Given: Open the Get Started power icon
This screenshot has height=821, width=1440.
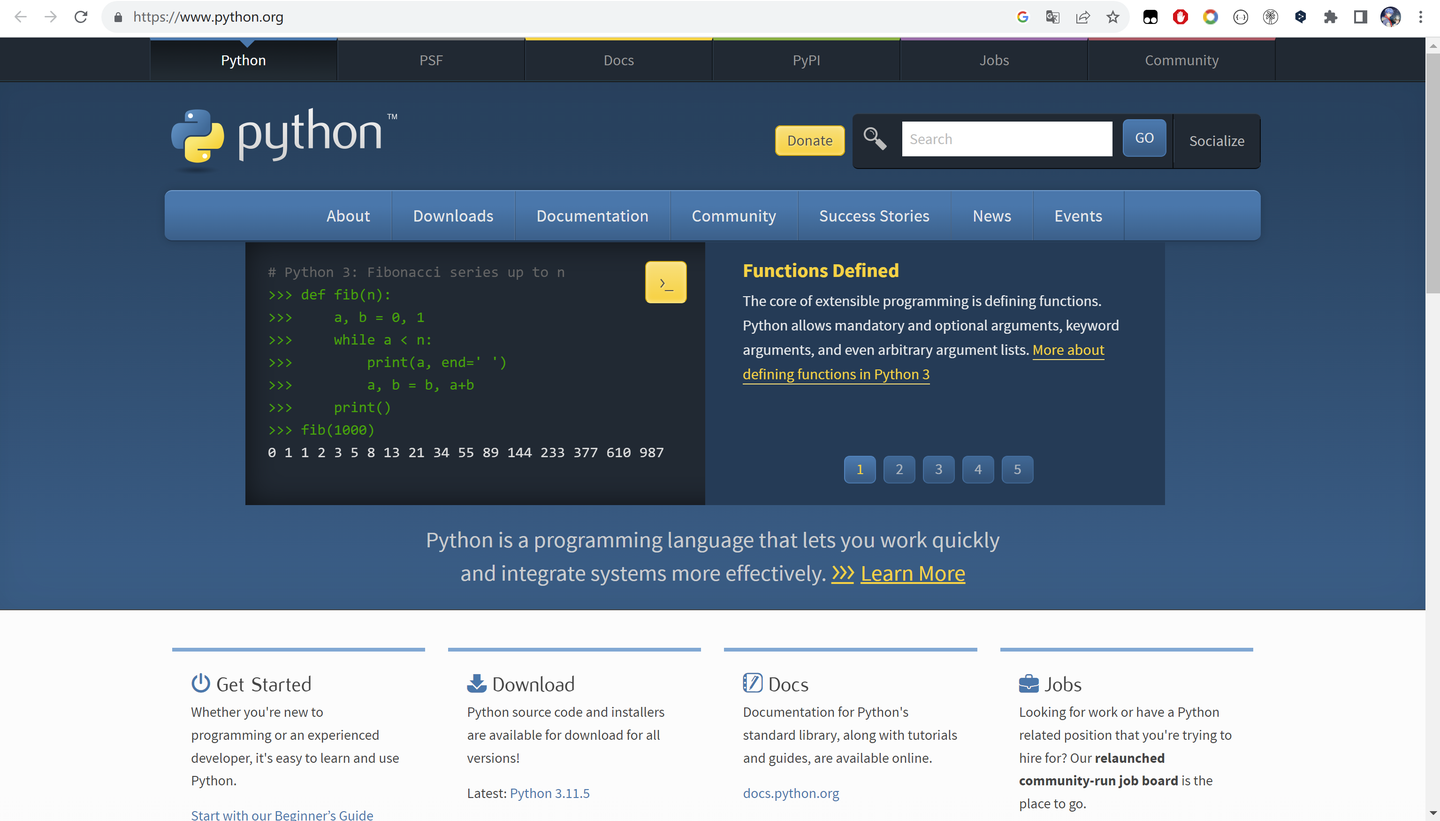Looking at the screenshot, I should point(198,682).
